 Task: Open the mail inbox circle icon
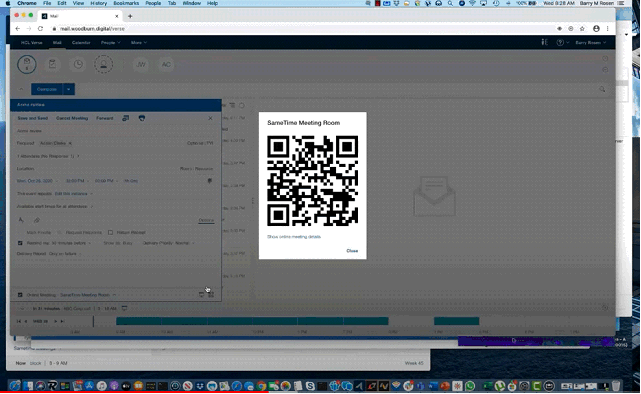27,65
